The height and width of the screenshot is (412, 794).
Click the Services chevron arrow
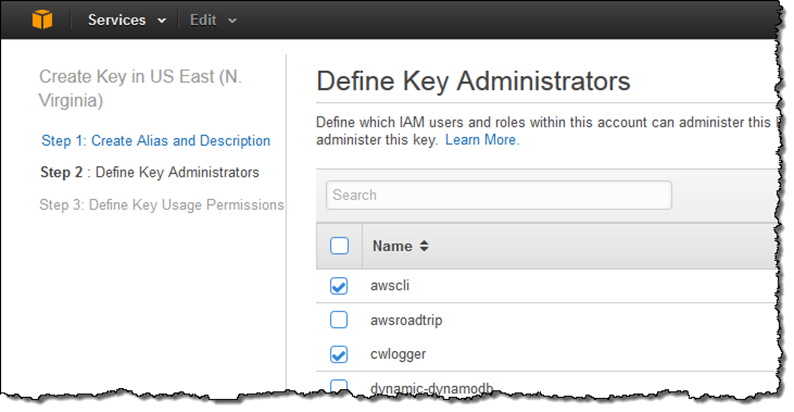[x=162, y=21]
